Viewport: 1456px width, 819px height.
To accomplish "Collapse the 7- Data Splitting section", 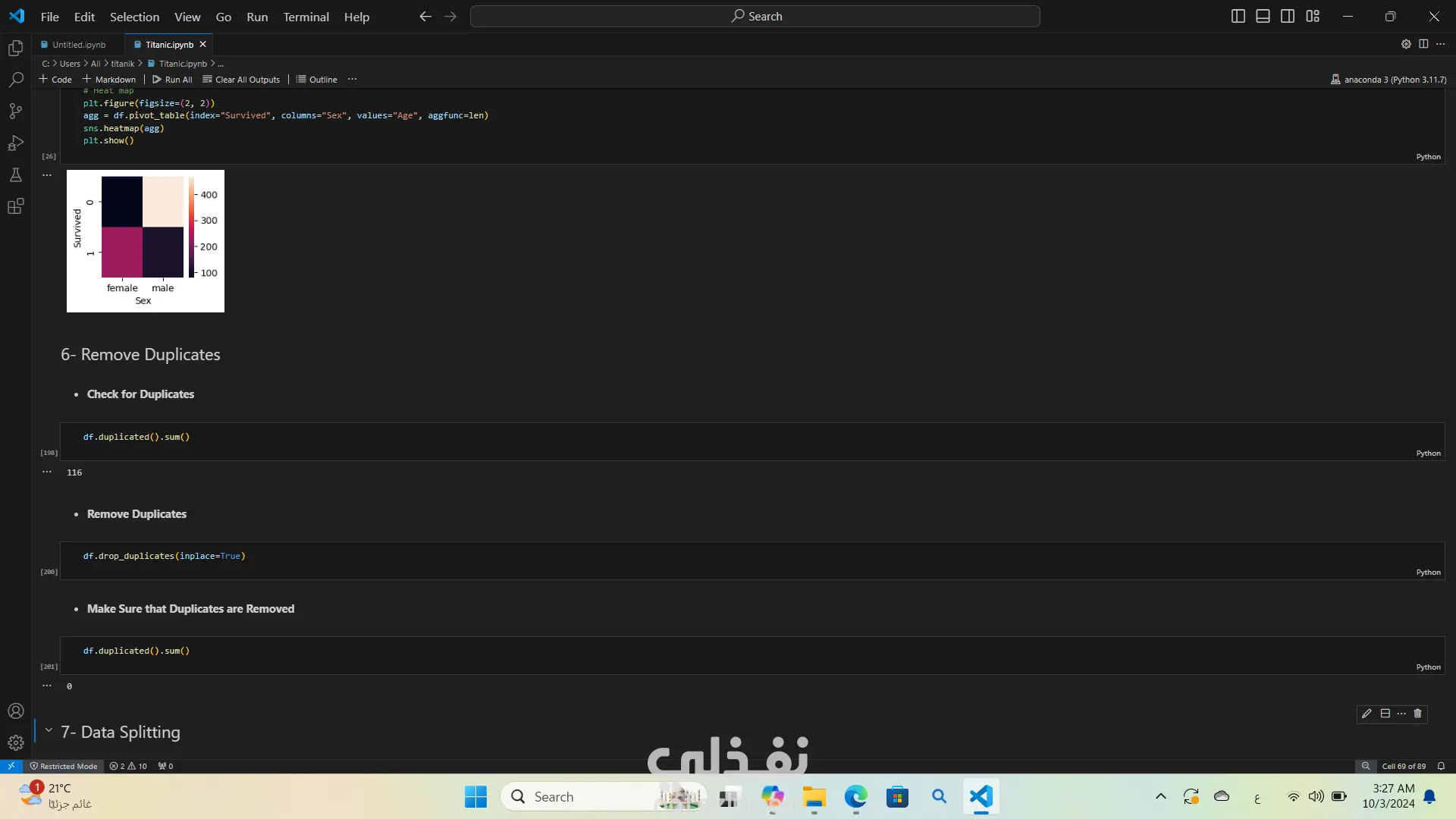I will (x=49, y=730).
